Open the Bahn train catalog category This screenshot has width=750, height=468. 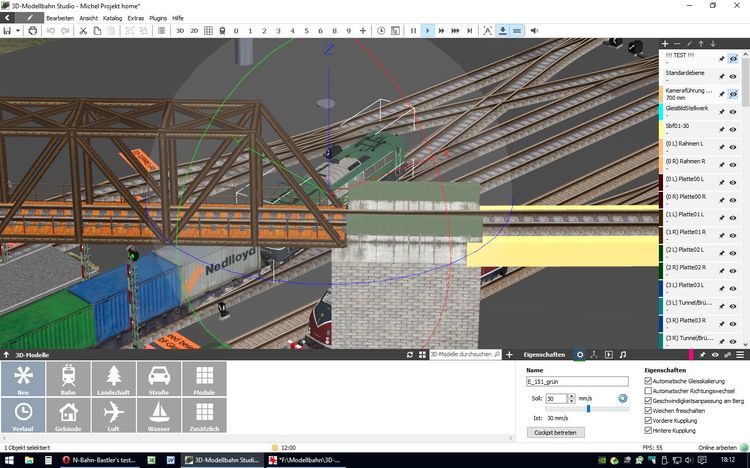point(68,380)
